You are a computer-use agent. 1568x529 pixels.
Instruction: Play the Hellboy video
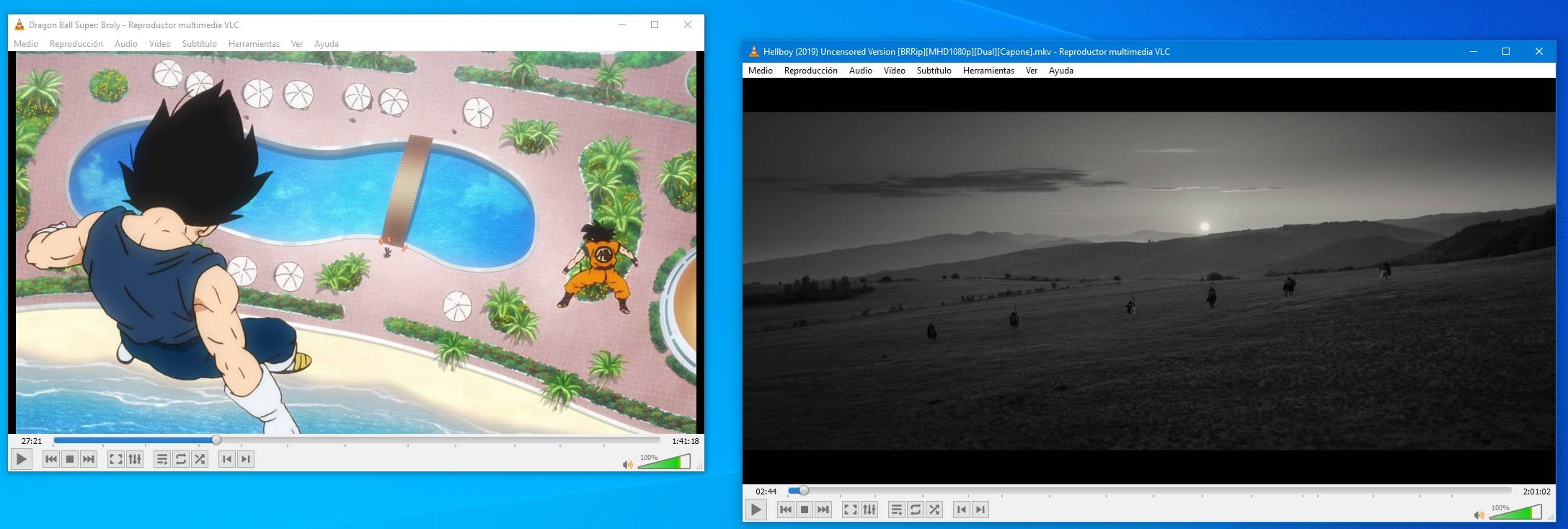756,510
